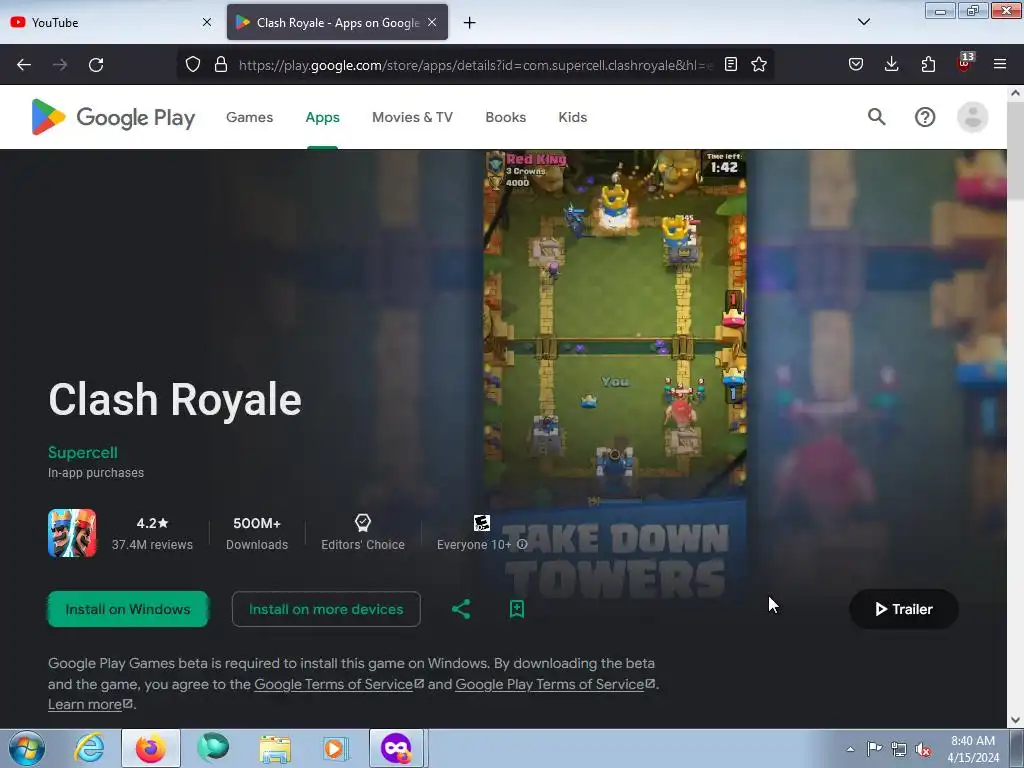1024x768 pixels.
Task: Close the Clash Royale tab
Action: [x=432, y=22]
